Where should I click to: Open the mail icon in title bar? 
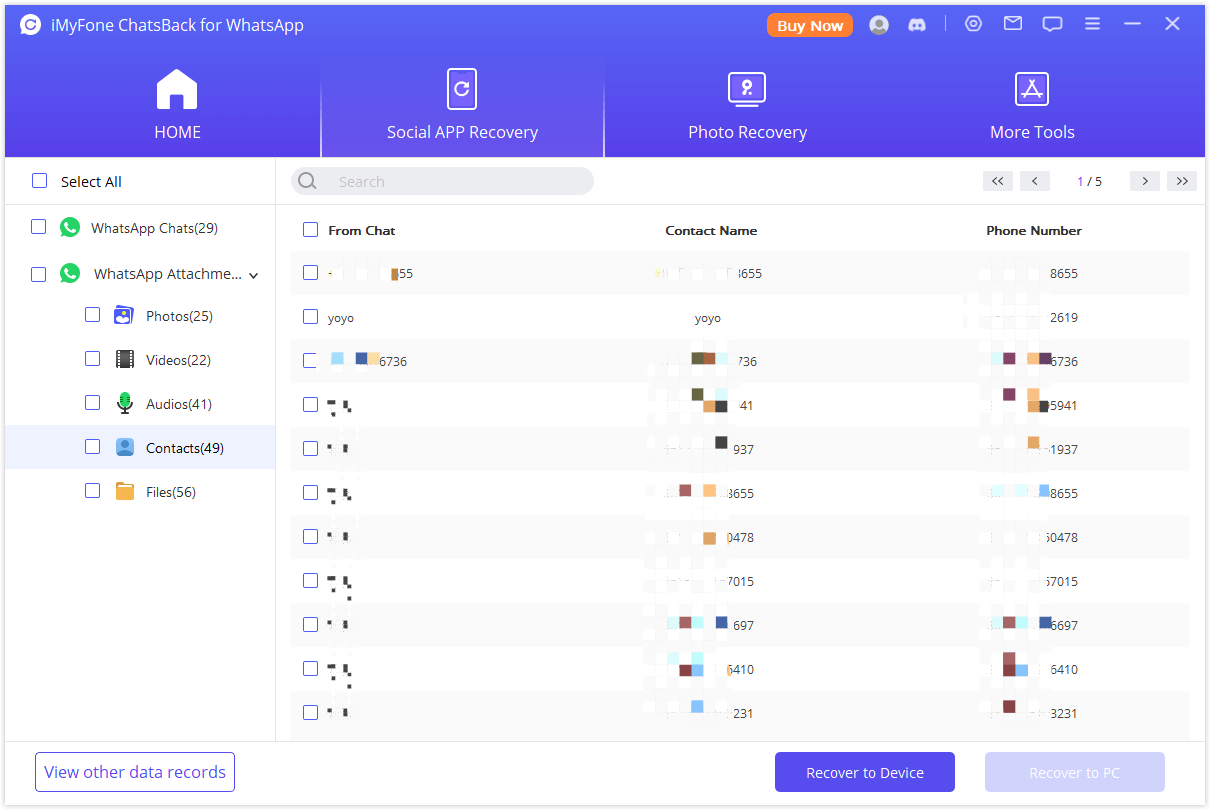coord(1013,24)
